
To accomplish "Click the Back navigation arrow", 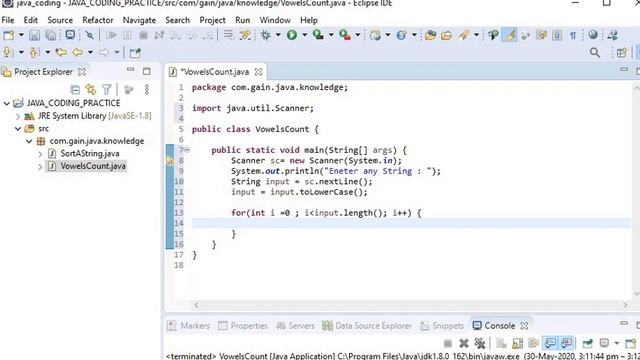I will click(78, 52).
